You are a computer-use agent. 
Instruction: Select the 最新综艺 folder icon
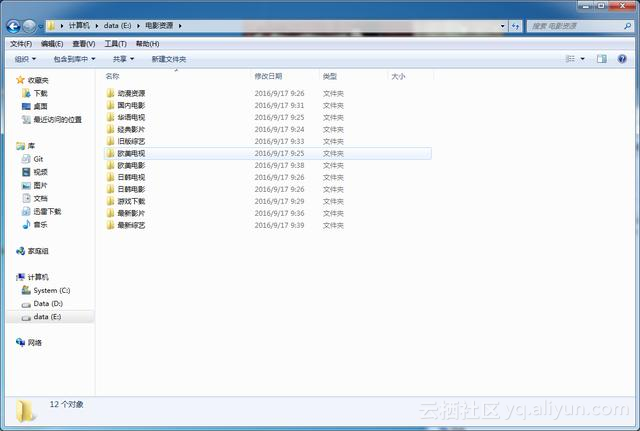click(x=110, y=225)
